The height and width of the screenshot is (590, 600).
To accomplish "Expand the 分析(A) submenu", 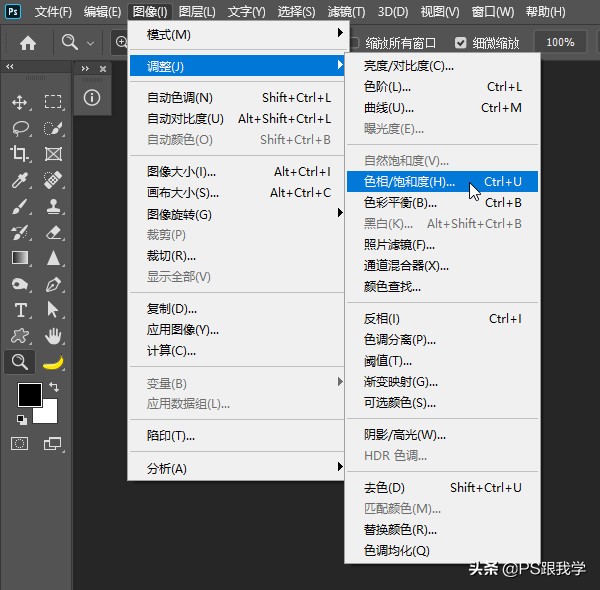I will pos(237,468).
